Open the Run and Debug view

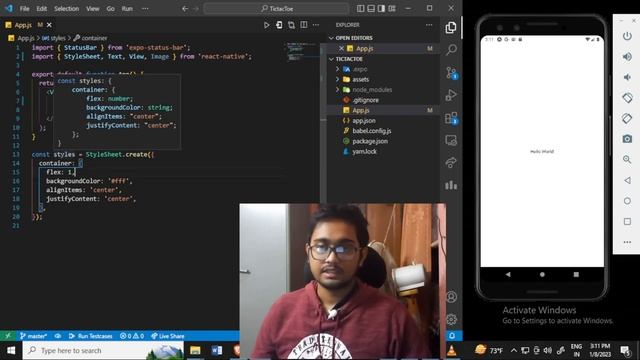point(451,95)
